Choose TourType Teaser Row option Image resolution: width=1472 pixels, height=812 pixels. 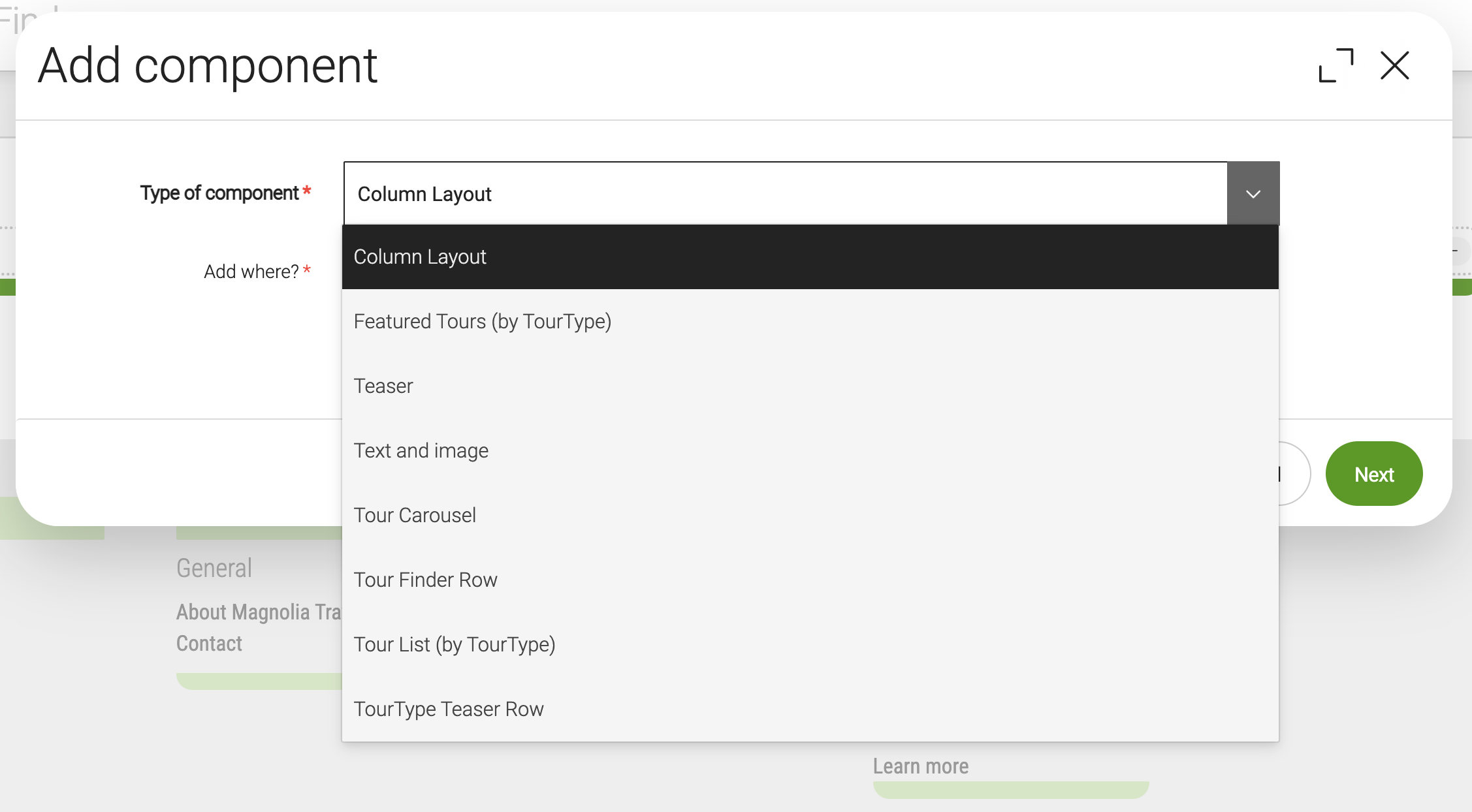point(810,709)
